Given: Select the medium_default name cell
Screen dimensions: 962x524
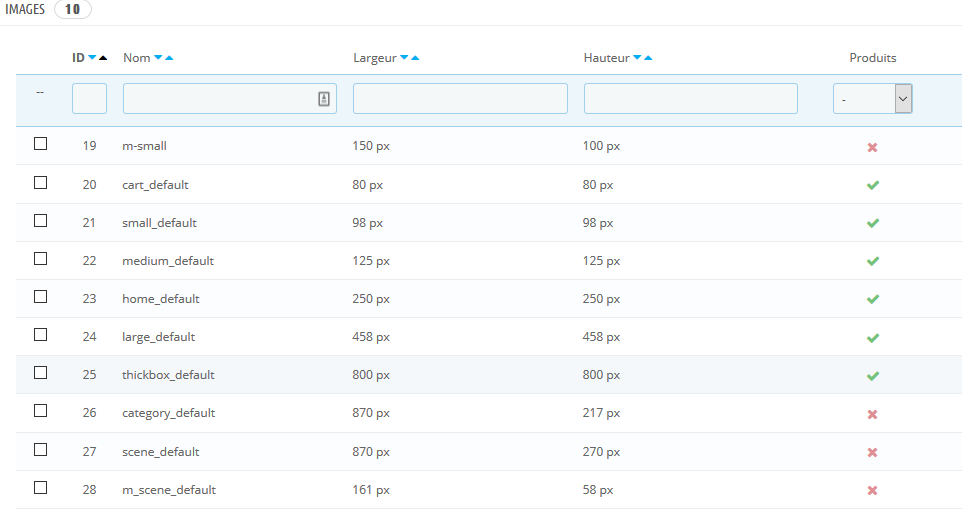Looking at the screenshot, I should pos(168,261).
